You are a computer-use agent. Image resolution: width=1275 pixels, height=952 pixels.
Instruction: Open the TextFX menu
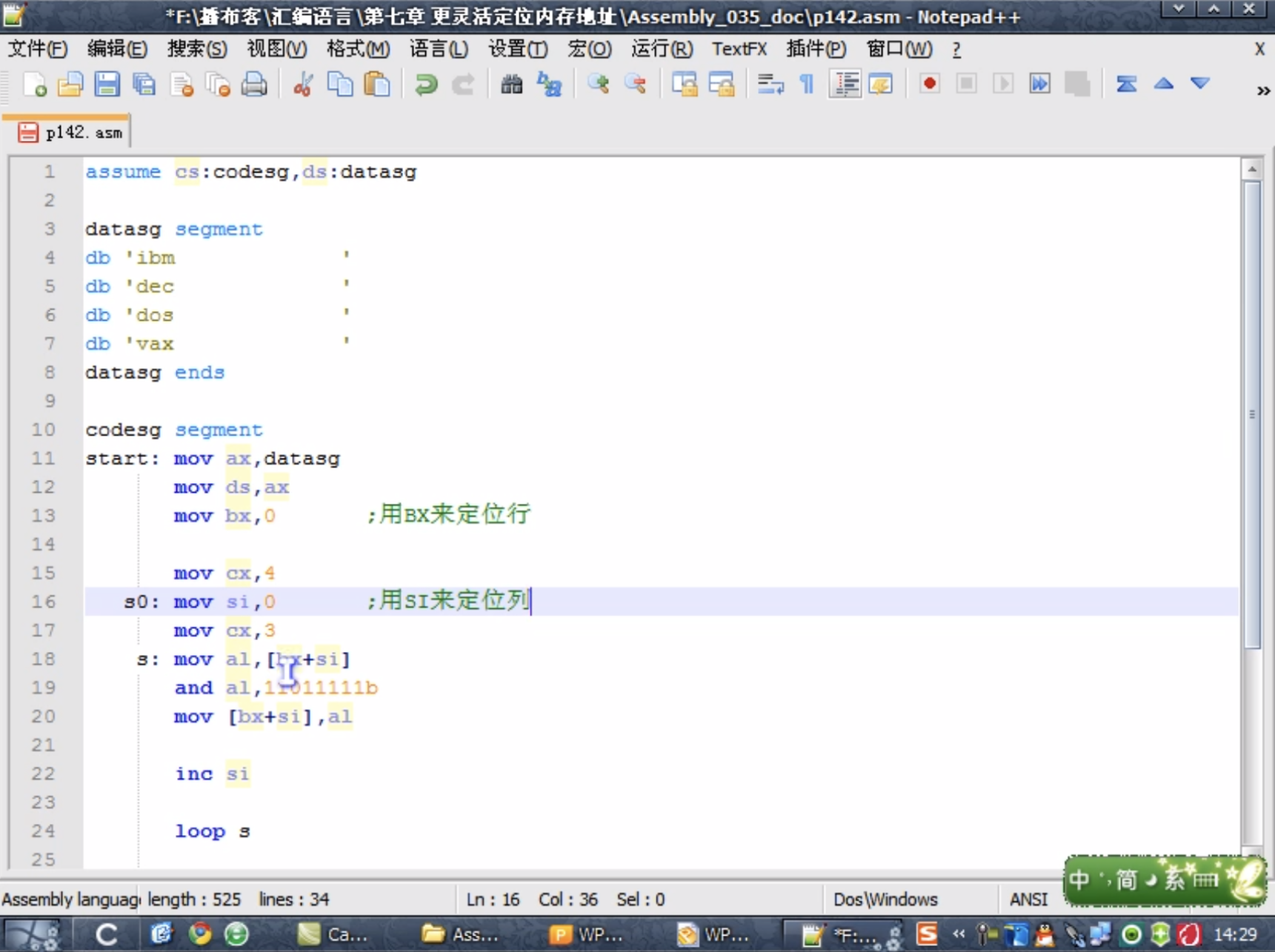[739, 49]
